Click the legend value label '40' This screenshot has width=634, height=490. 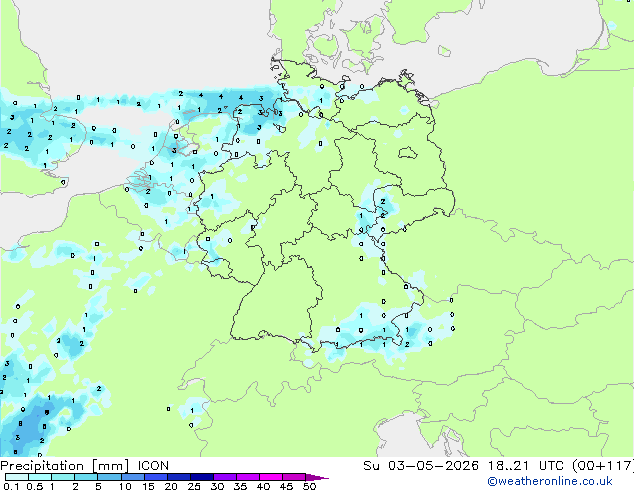263,486
